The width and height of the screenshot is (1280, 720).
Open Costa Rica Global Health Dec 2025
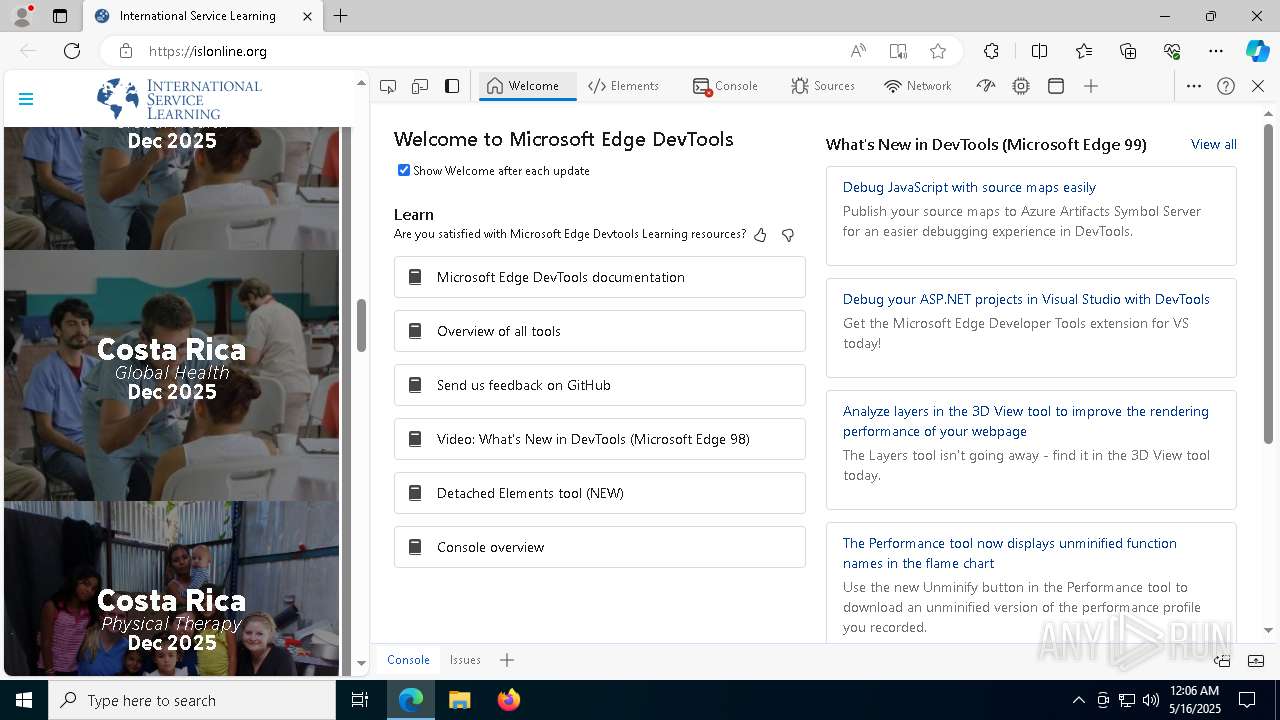[x=172, y=375]
